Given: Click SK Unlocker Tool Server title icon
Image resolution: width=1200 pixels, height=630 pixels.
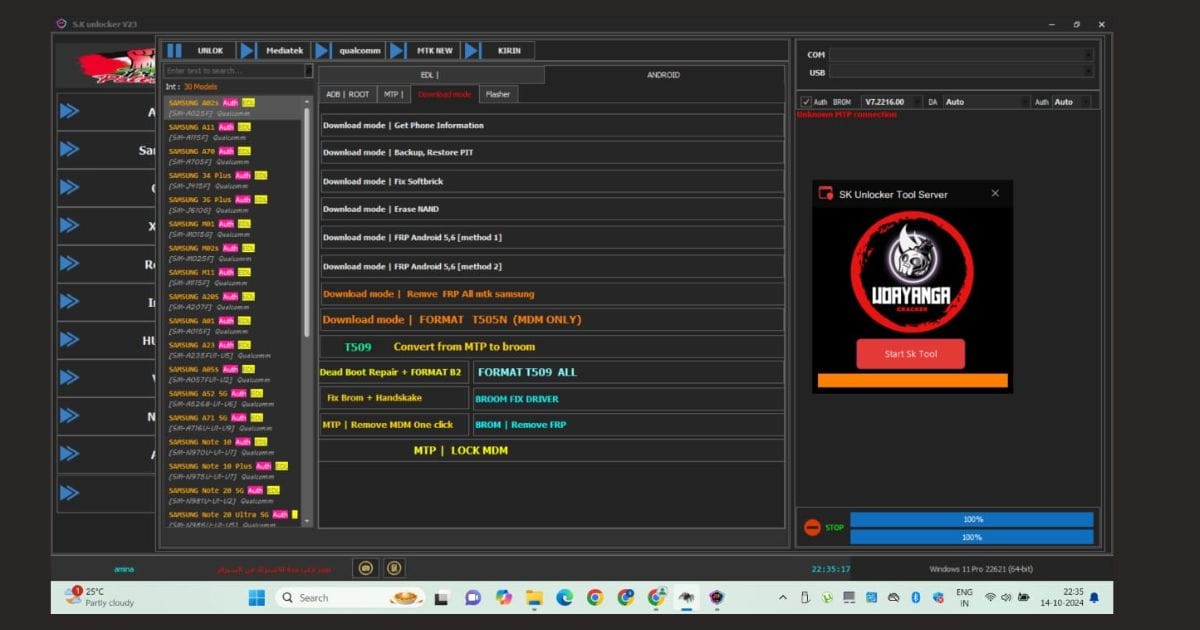Looking at the screenshot, I should pos(826,194).
